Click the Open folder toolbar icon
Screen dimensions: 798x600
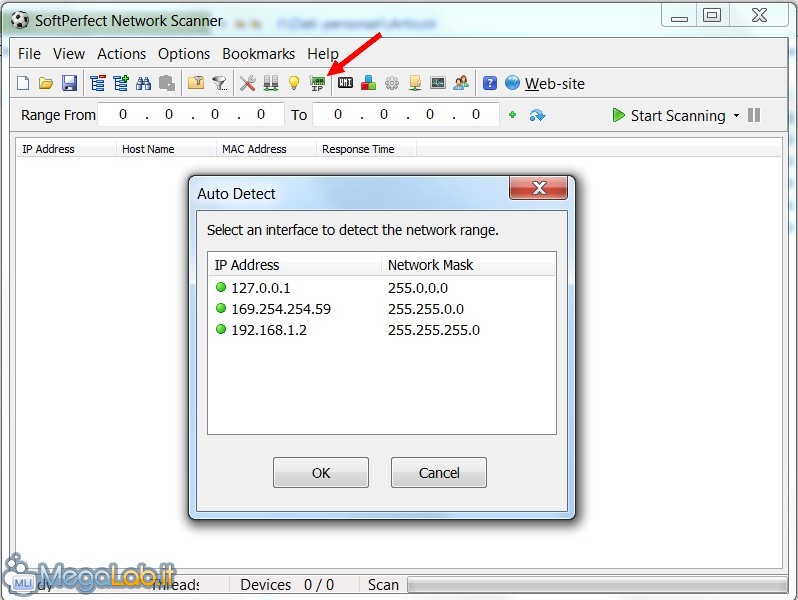tap(46, 83)
